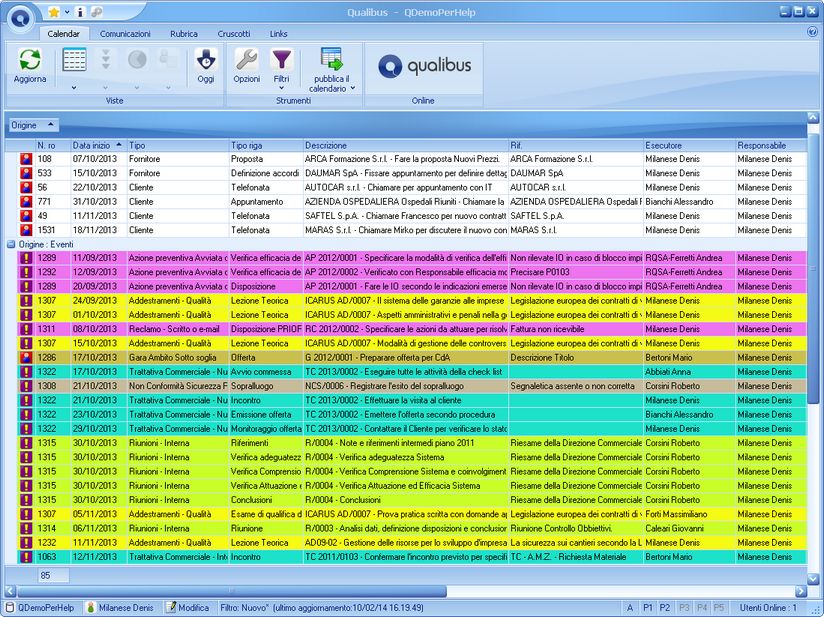The height and width of the screenshot is (617, 824).
Task: Click the exclamation icon on row 1311
Action: tap(26, 329)
